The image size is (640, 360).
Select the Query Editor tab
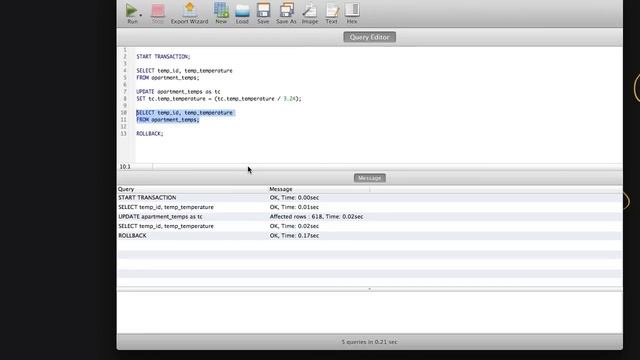pyautogui.click(x=369, y=37)
